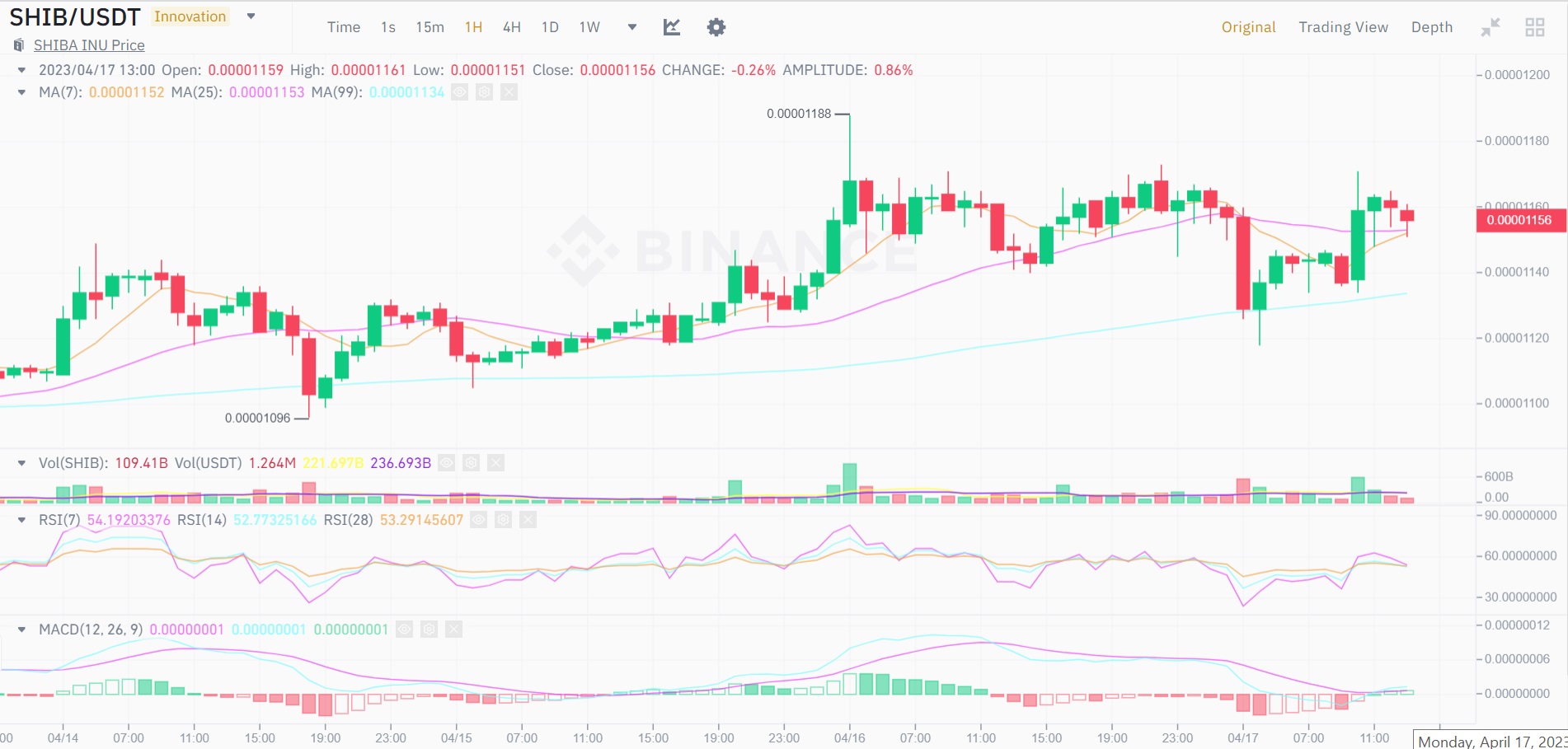The width and height of the screenshot is (1568, 749).
Task: Open settings for the Vol indicator
Action: click(x=471, y=463)
